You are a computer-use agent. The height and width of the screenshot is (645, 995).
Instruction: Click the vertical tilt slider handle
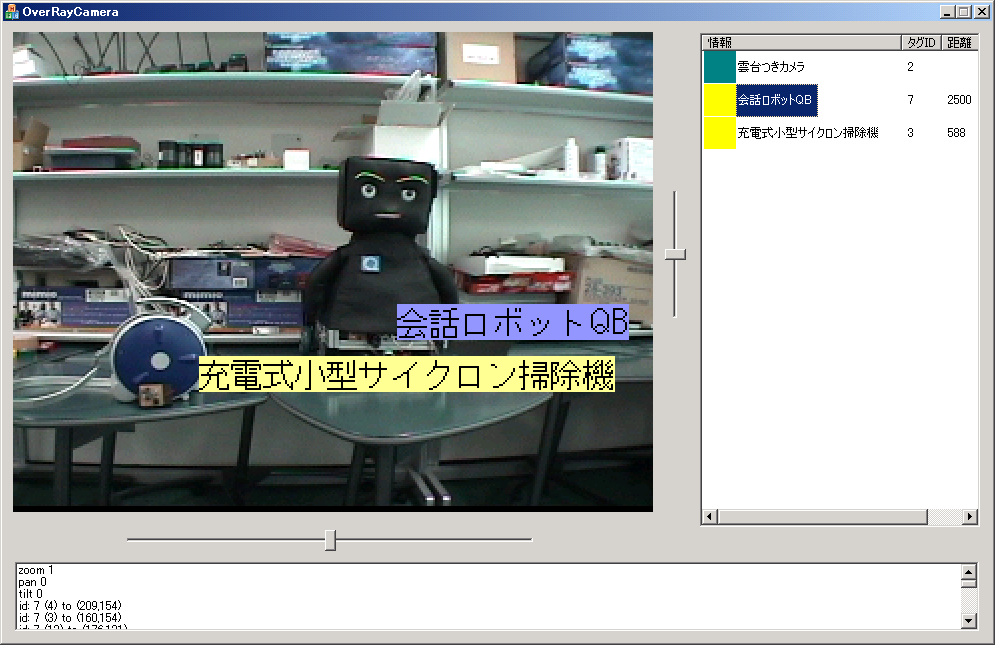pos(675,254)
